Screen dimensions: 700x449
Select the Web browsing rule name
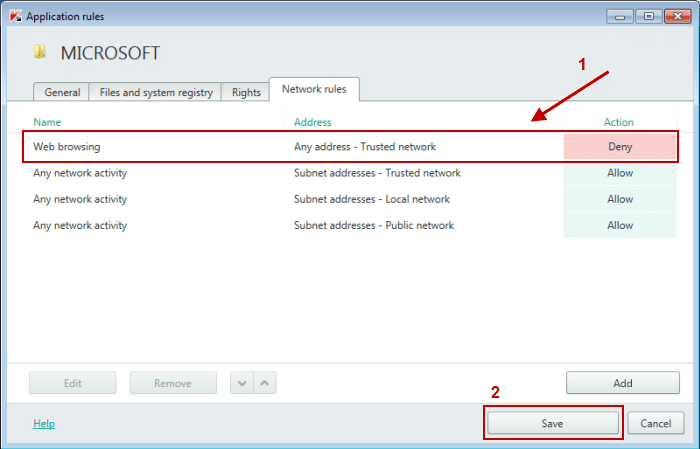coord(67,146)
